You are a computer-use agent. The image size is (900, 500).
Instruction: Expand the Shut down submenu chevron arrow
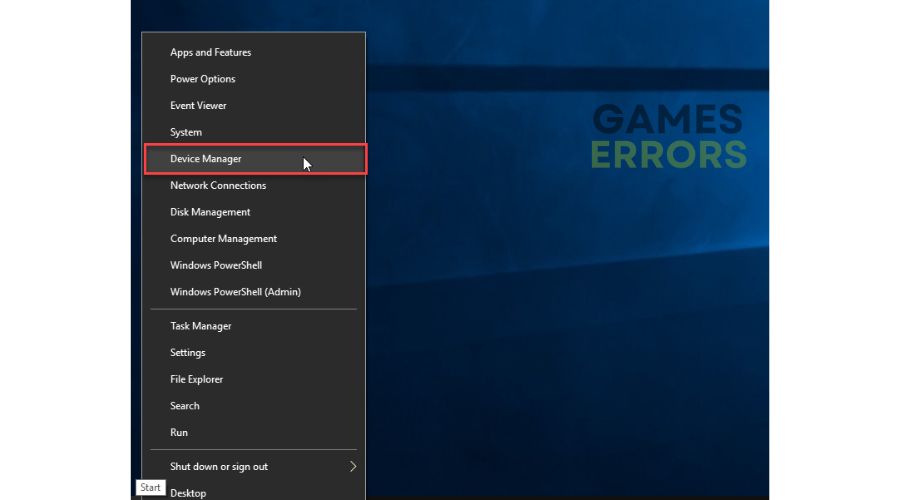click(x=353, y=467)
